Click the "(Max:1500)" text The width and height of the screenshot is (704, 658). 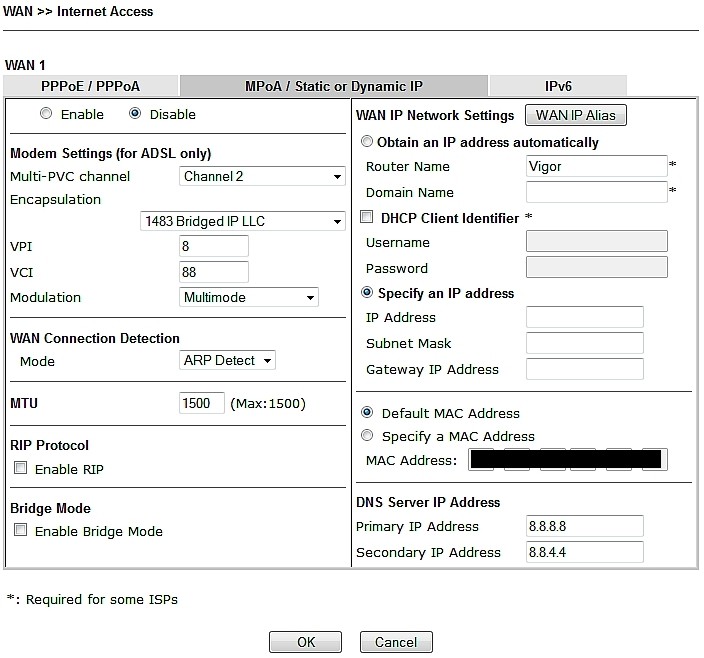(268, 404)
